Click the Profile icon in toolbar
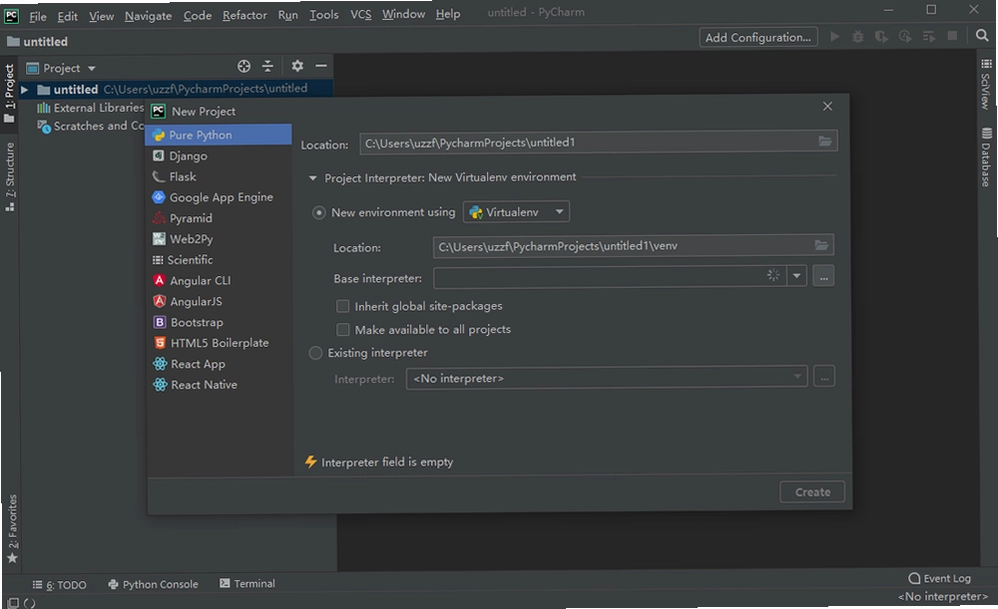The width and height of the screenshot is (998, 609). point(905,37)
